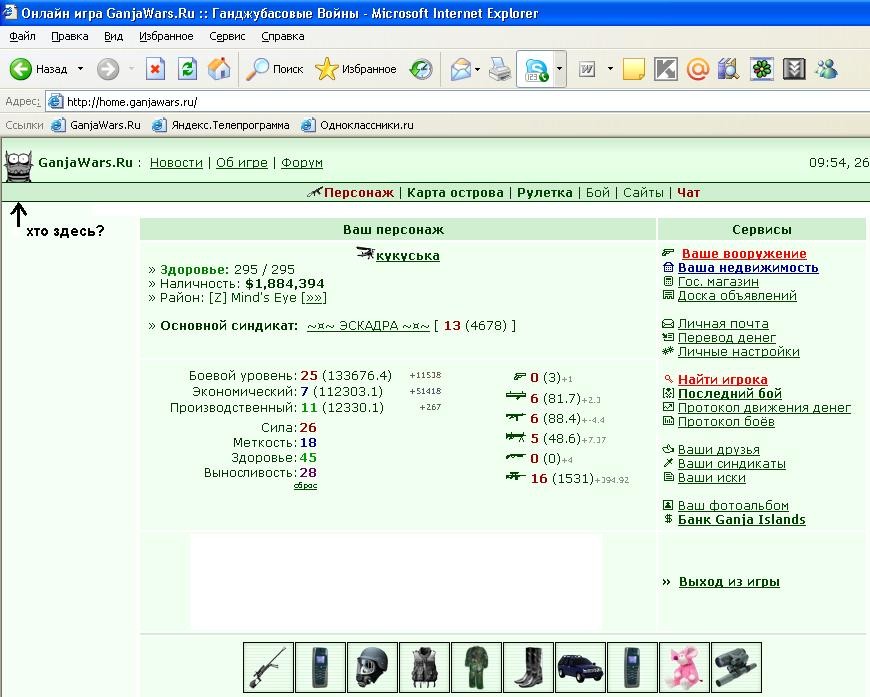This screenshot has height=697, width=870.
Task: Click the ICQ flower toolbar icon
Action: (762, 69)
